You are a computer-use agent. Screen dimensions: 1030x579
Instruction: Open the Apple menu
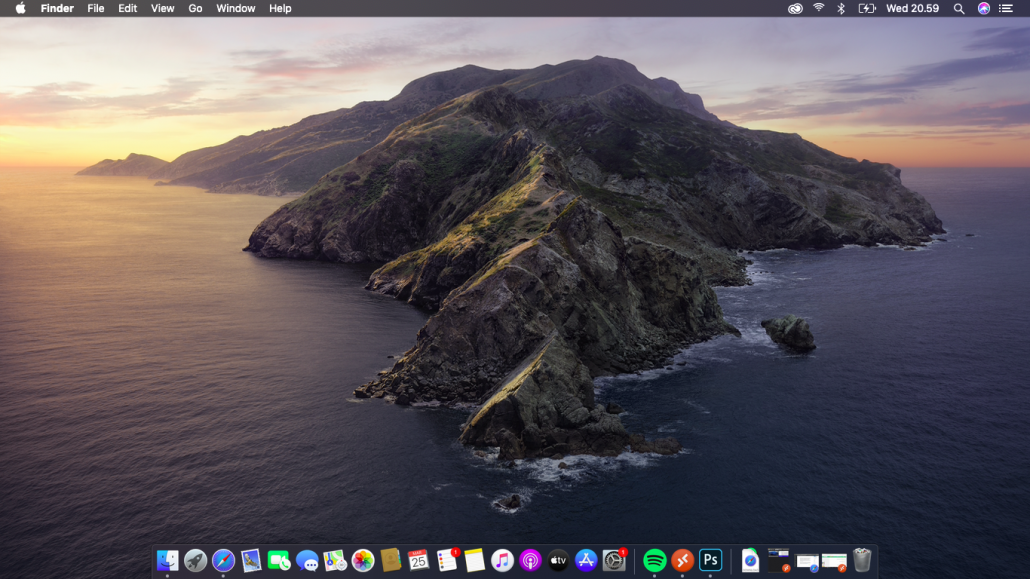[x=20, y=8]
